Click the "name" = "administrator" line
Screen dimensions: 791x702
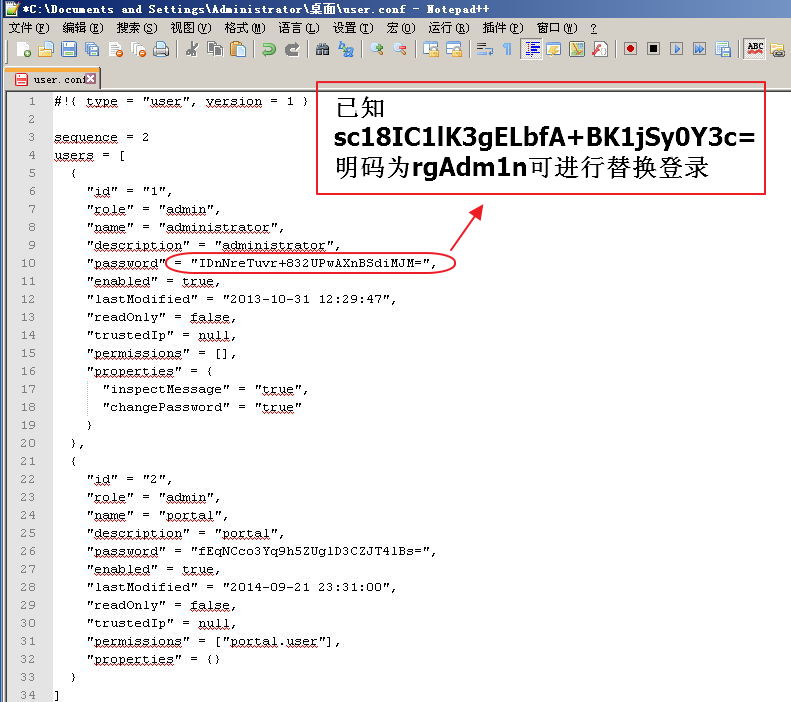[186, 227]
